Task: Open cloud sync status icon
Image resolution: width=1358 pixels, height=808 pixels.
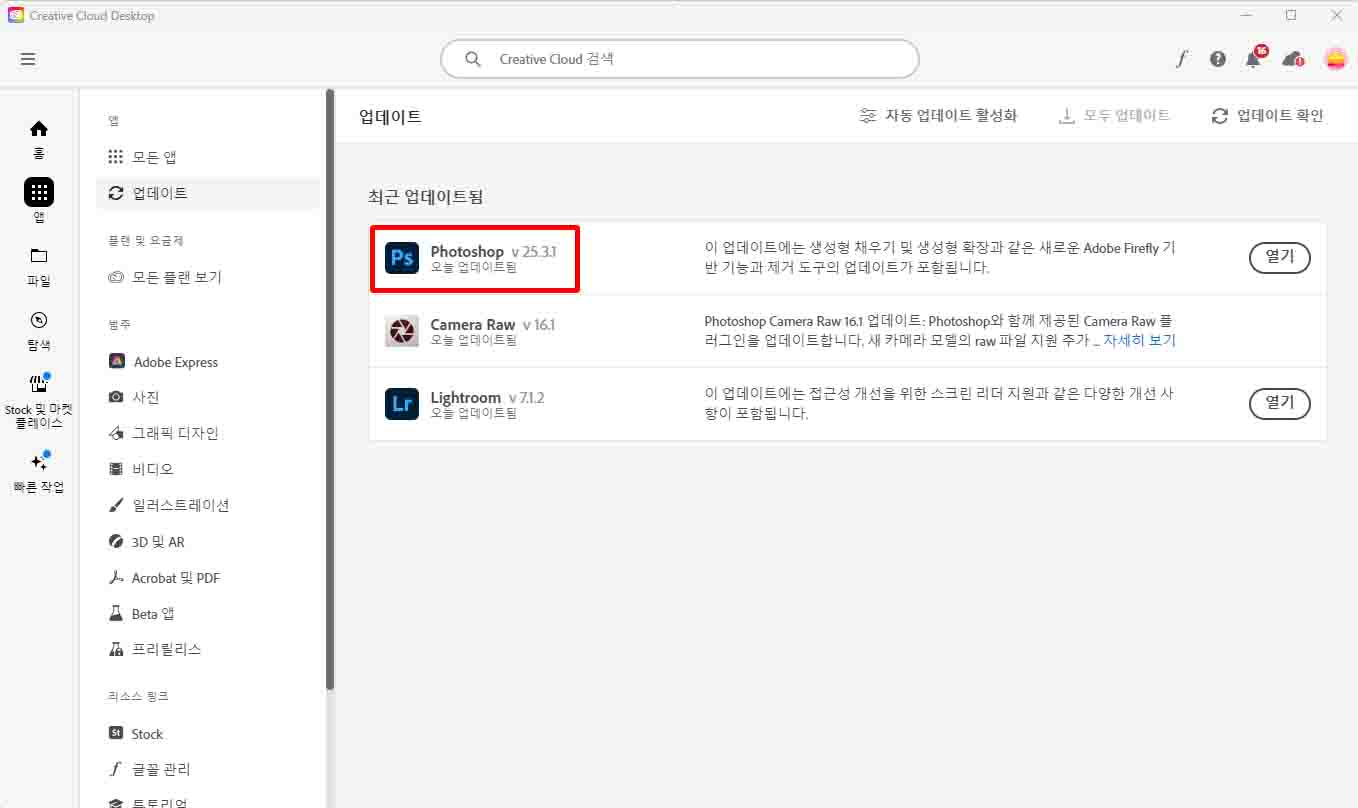Action: pos(1293,59)
